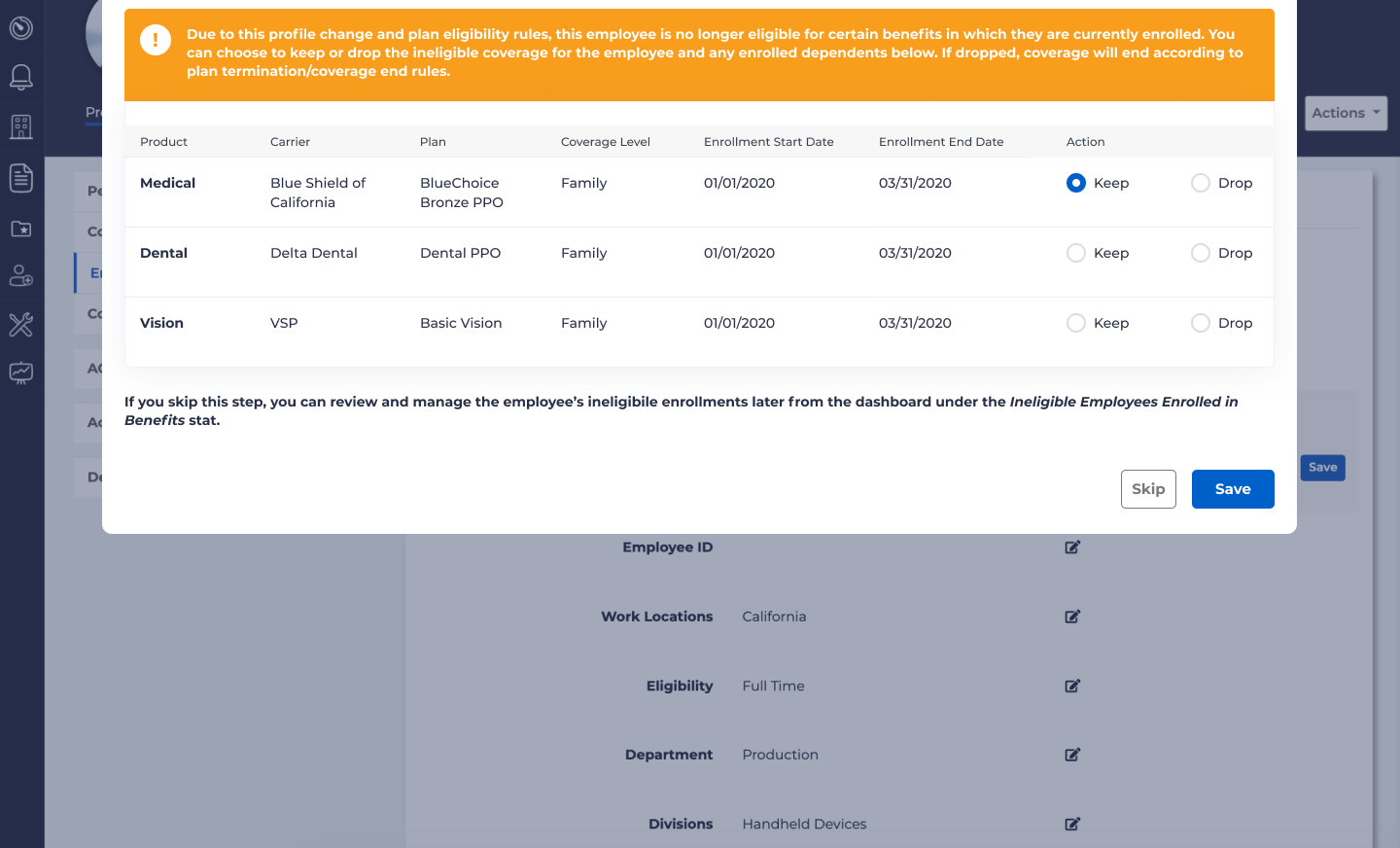This screenshot has height=848, width=1400.
Task: Open the reports chart icon in sidebar
Action: pos(21,372)
